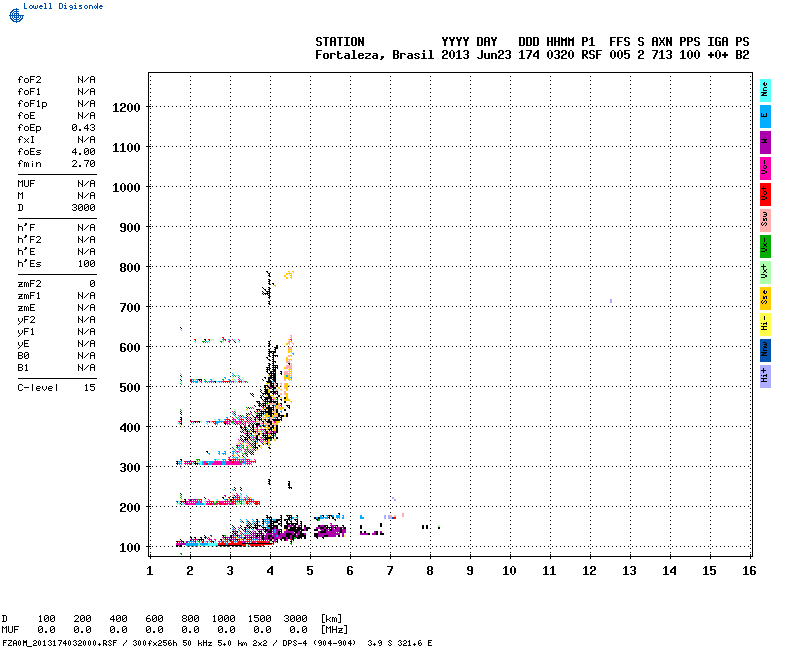Click the foEp value 0.43
The width and height of the screenshot is (800, 650).
pyautogui.click(x=84, y=128)
